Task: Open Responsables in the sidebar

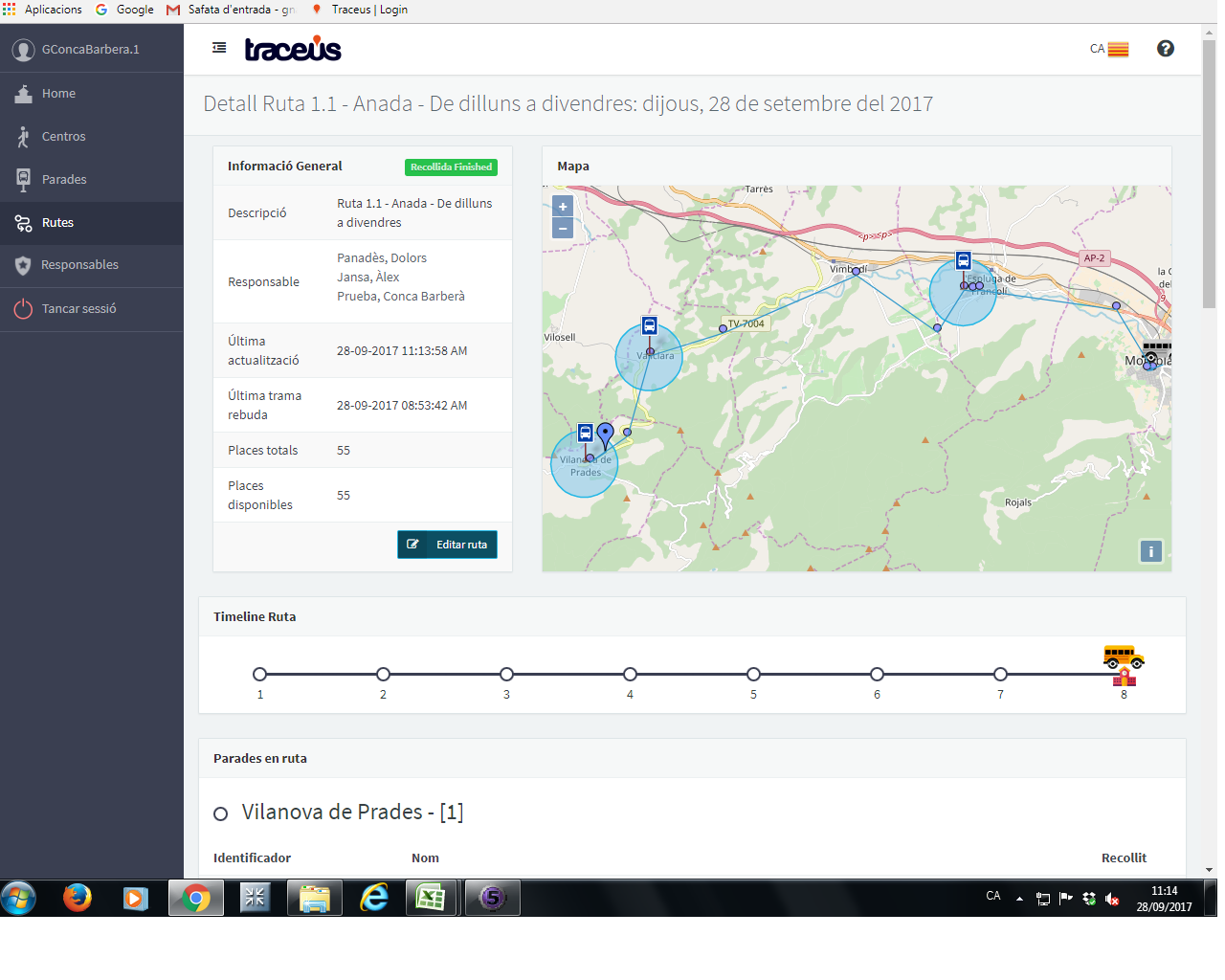Action: pos(79,265)
